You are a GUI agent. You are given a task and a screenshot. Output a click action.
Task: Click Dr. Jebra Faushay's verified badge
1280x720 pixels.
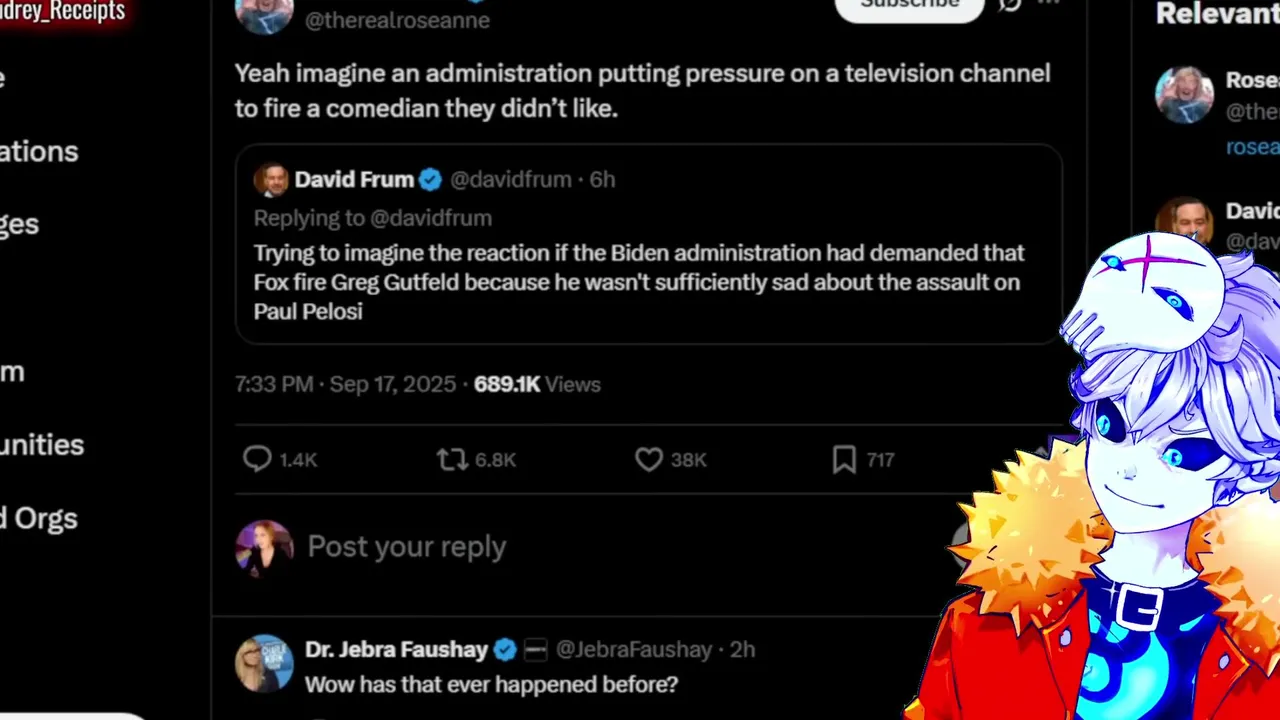click(x=505, y=650)
